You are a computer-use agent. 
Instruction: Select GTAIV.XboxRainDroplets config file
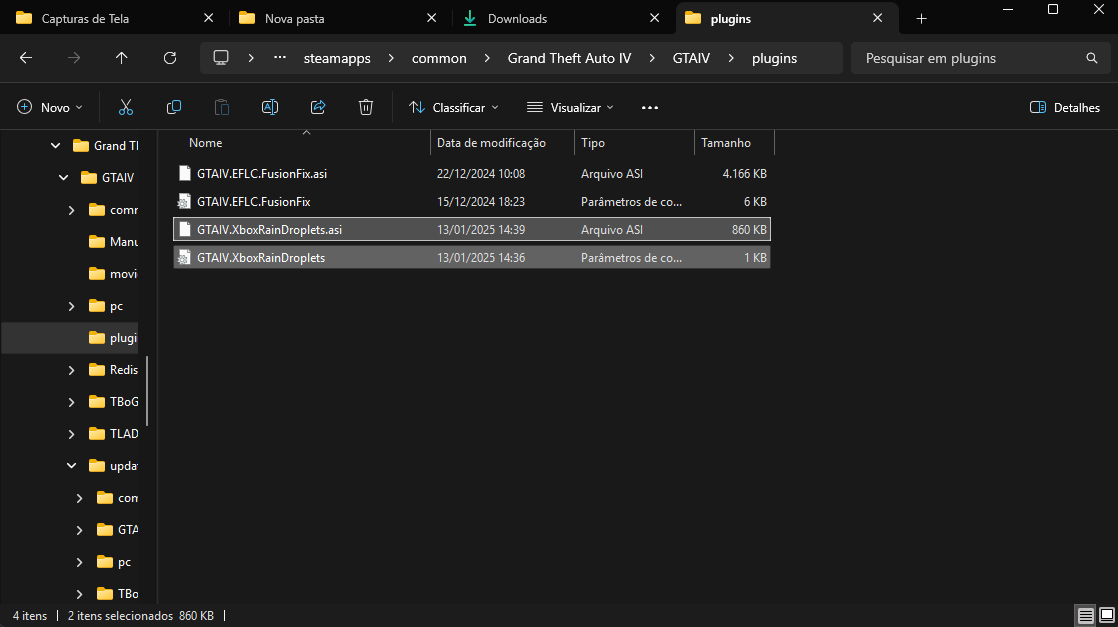click(472, 258)
